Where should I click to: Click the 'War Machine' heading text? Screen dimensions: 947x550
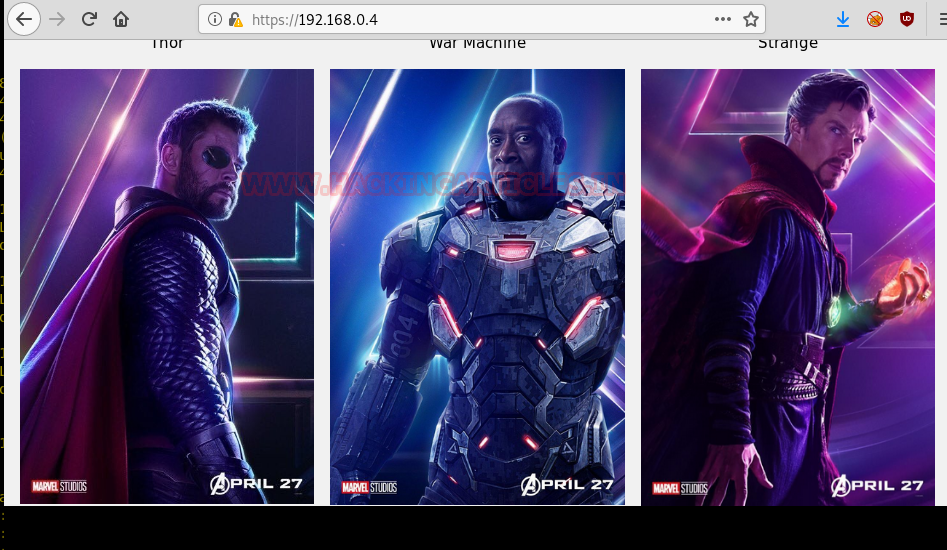(477, 43)
